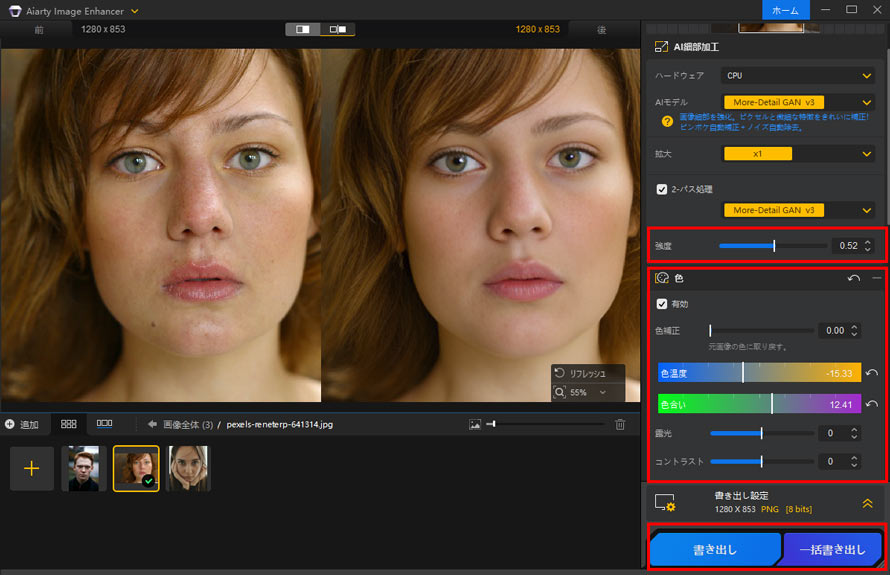Toggle the 有効 enable checkbox
This screenshot has width=890, height=575.
point(661,304)
